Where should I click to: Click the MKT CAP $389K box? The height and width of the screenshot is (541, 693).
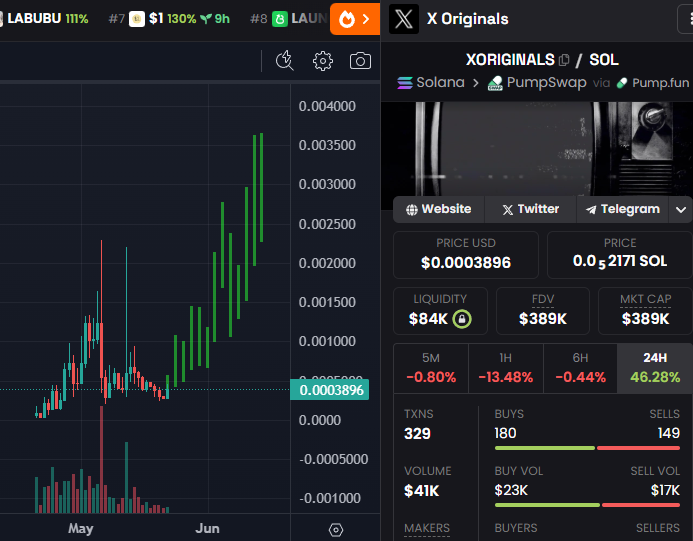(x=645, y=311)
